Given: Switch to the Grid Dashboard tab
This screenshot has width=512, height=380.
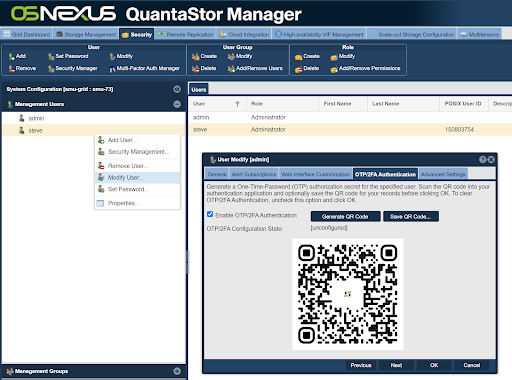Looking at the screenshot, I should coord(26,34).
